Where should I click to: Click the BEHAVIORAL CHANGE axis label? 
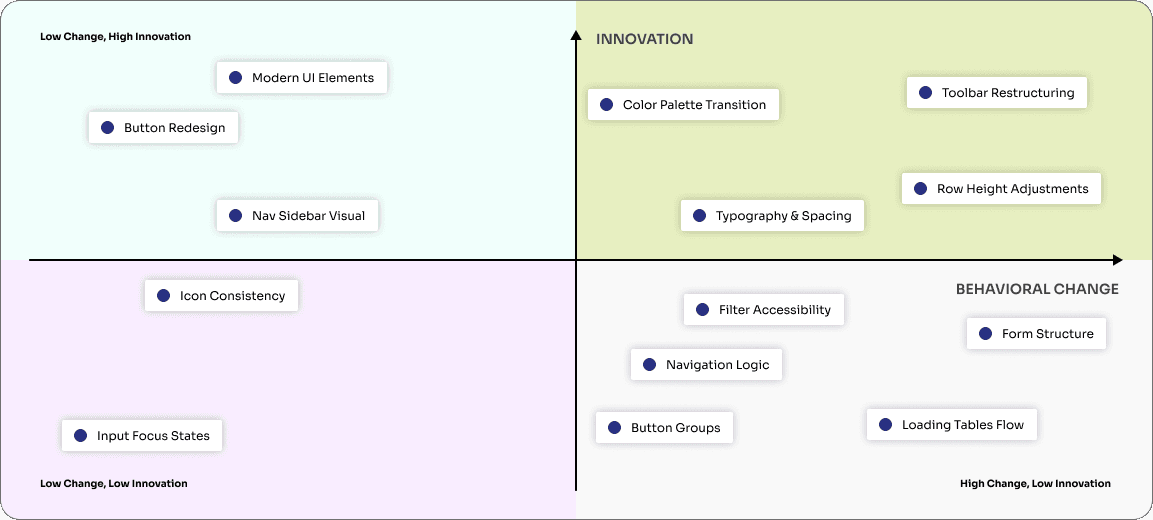1037,289
